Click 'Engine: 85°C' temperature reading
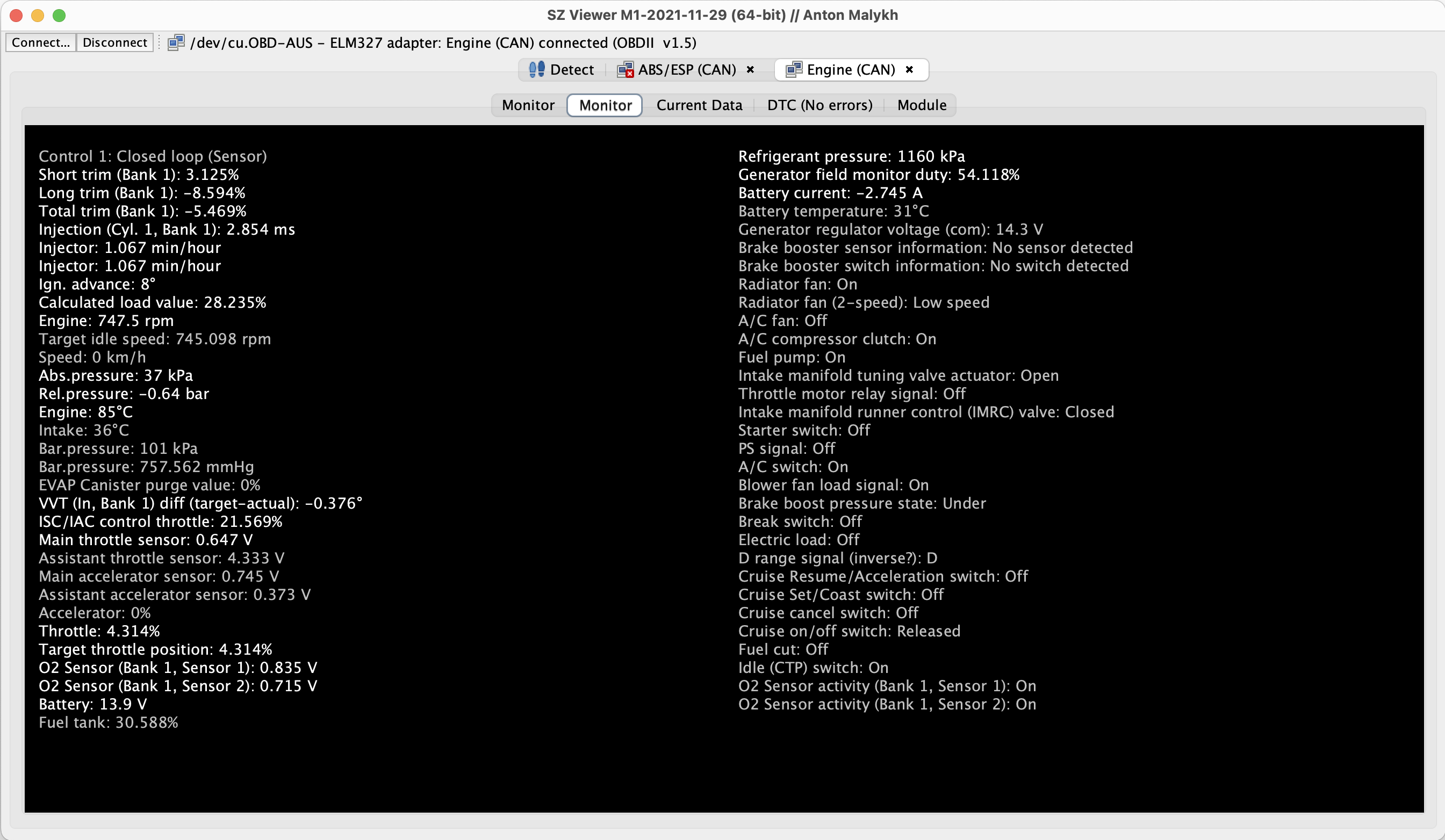This screenshot has width=1445, height=840. point(85,412)
